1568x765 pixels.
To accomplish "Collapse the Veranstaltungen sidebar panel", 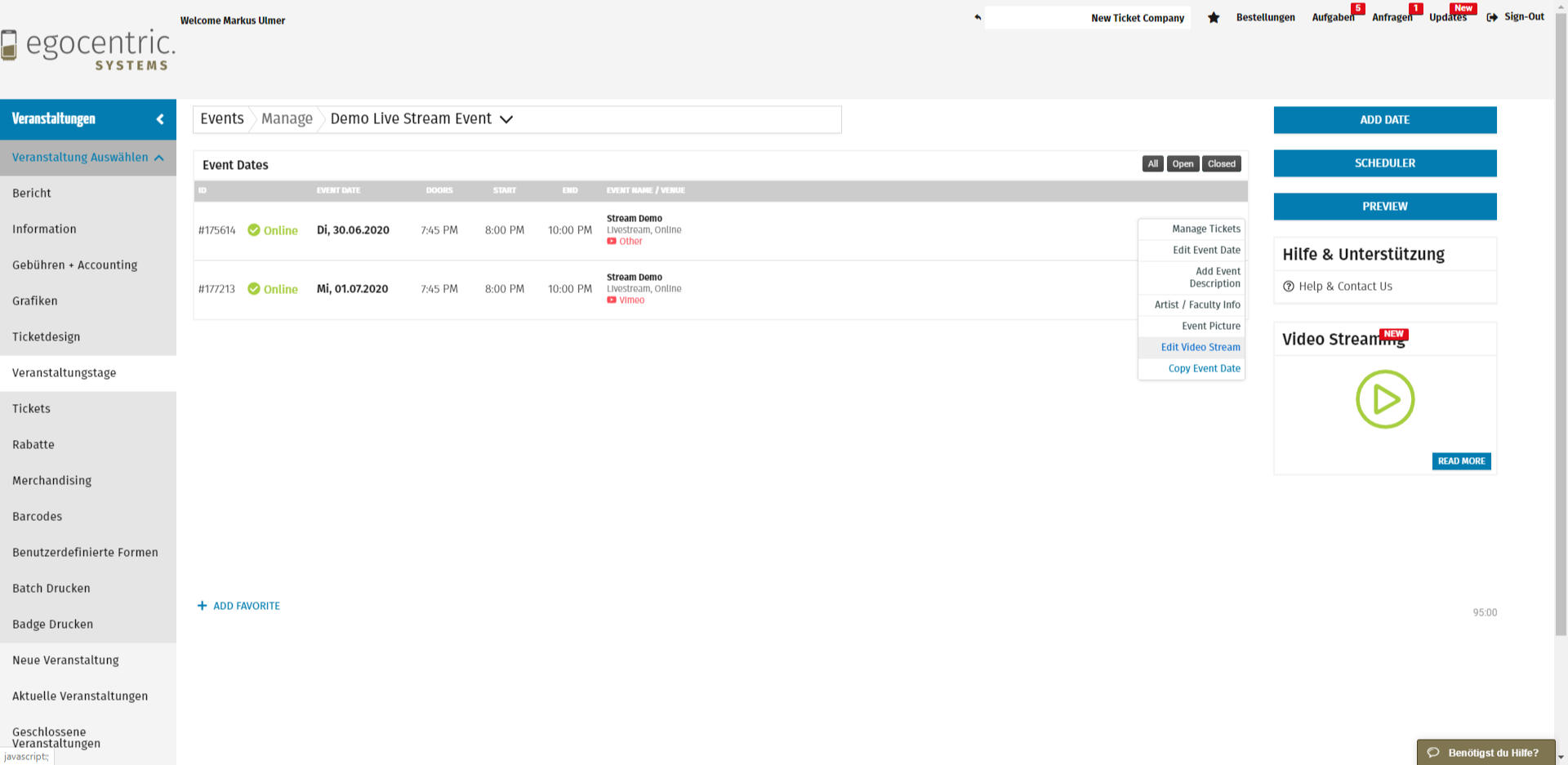I will [160, 119].
